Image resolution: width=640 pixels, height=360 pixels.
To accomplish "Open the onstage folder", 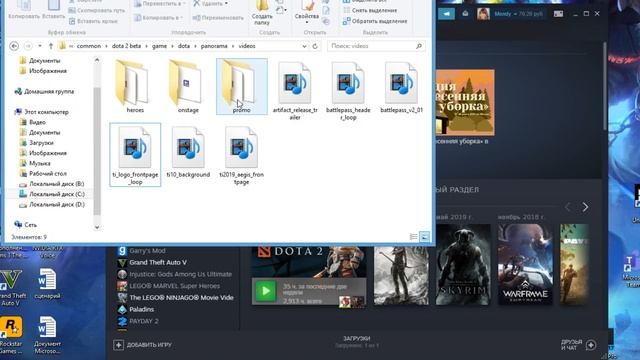I will pyautogui.click(x=188, y=87).
